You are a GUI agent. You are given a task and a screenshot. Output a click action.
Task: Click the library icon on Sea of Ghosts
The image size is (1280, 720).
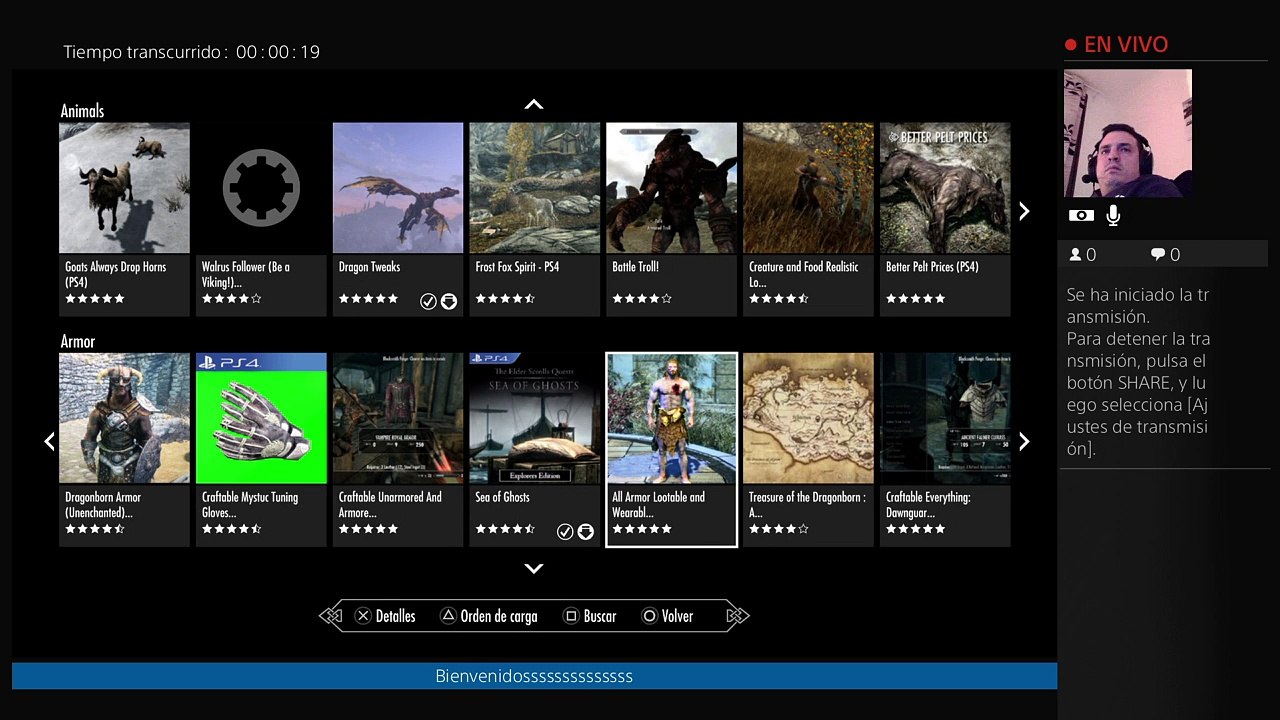(586, 531)
